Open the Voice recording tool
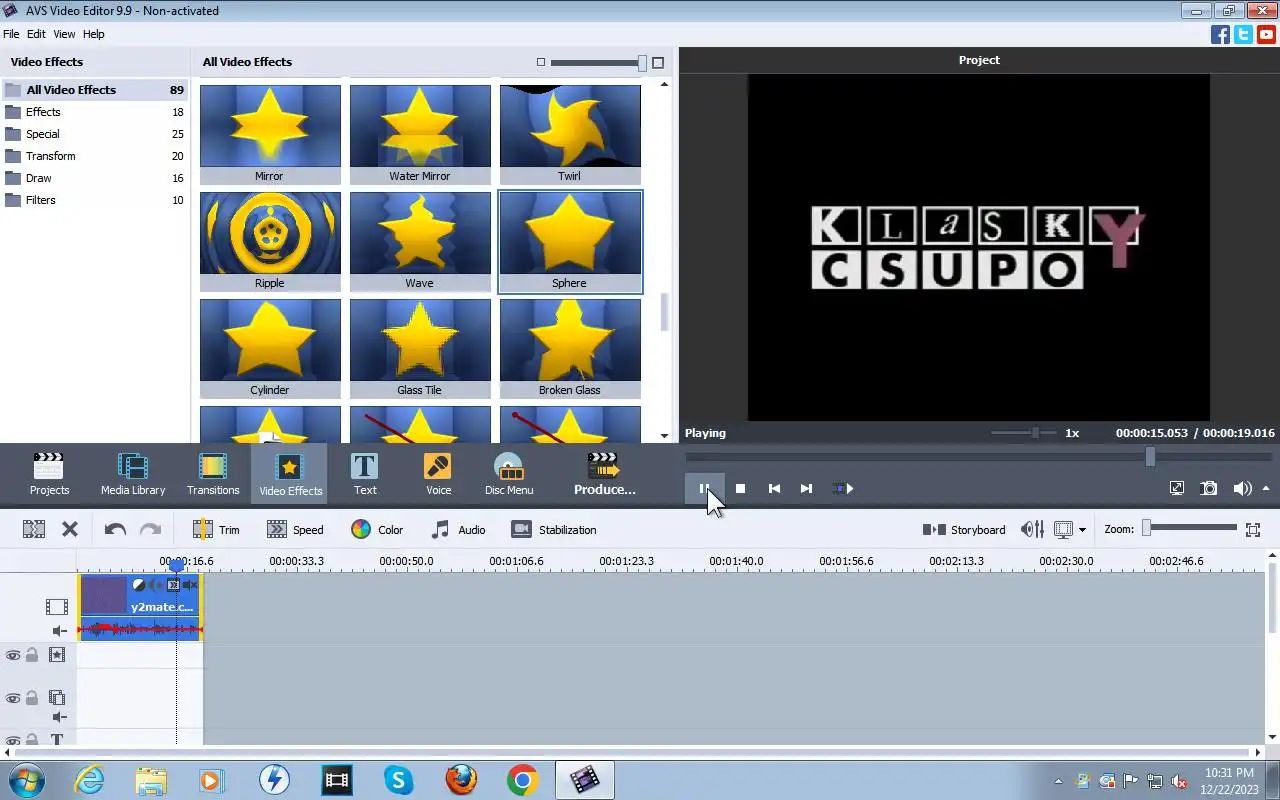The height and width of the screenshot is (800, 1280). (438, 474)
